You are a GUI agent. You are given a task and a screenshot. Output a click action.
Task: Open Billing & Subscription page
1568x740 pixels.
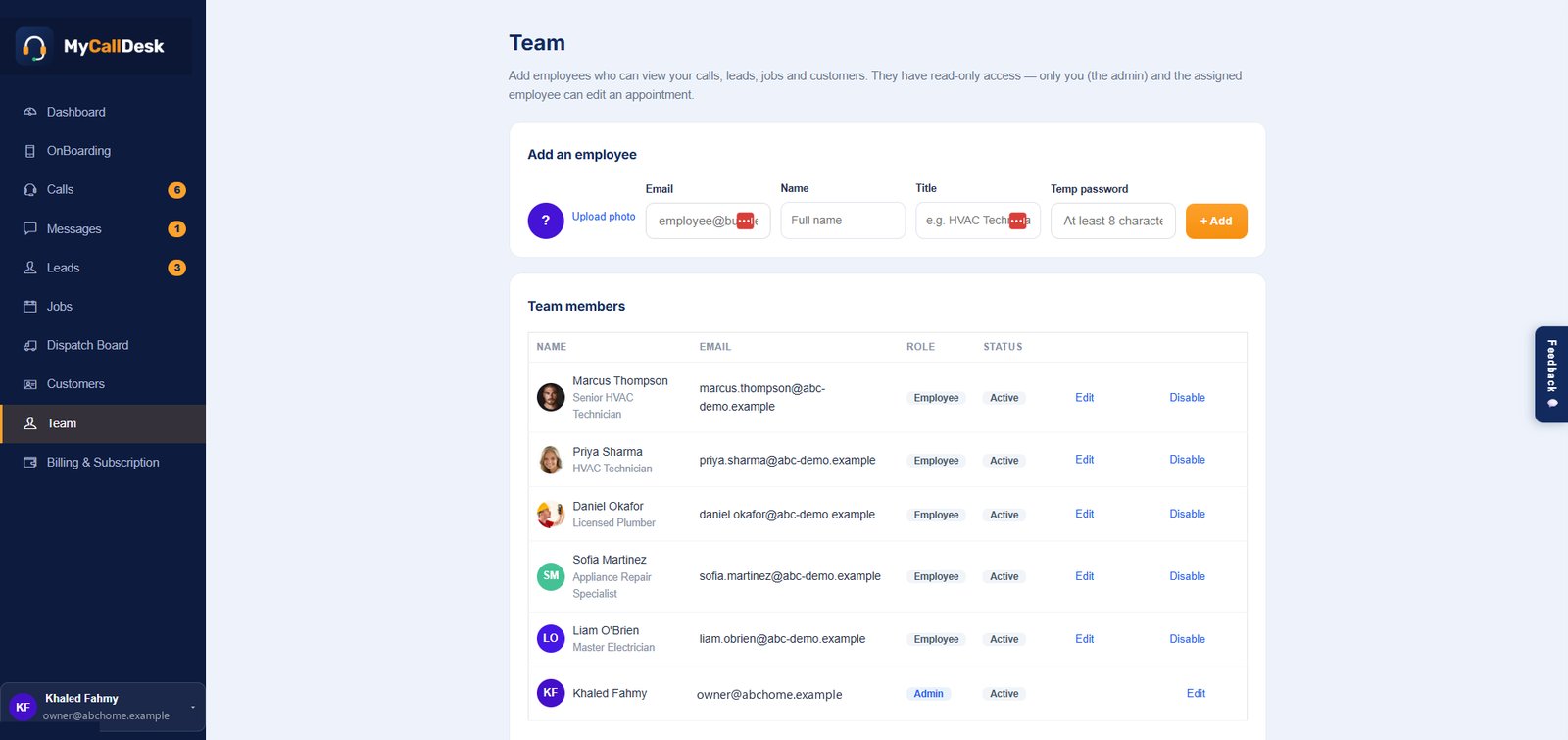pyautogui.click(x=103, y=463)
